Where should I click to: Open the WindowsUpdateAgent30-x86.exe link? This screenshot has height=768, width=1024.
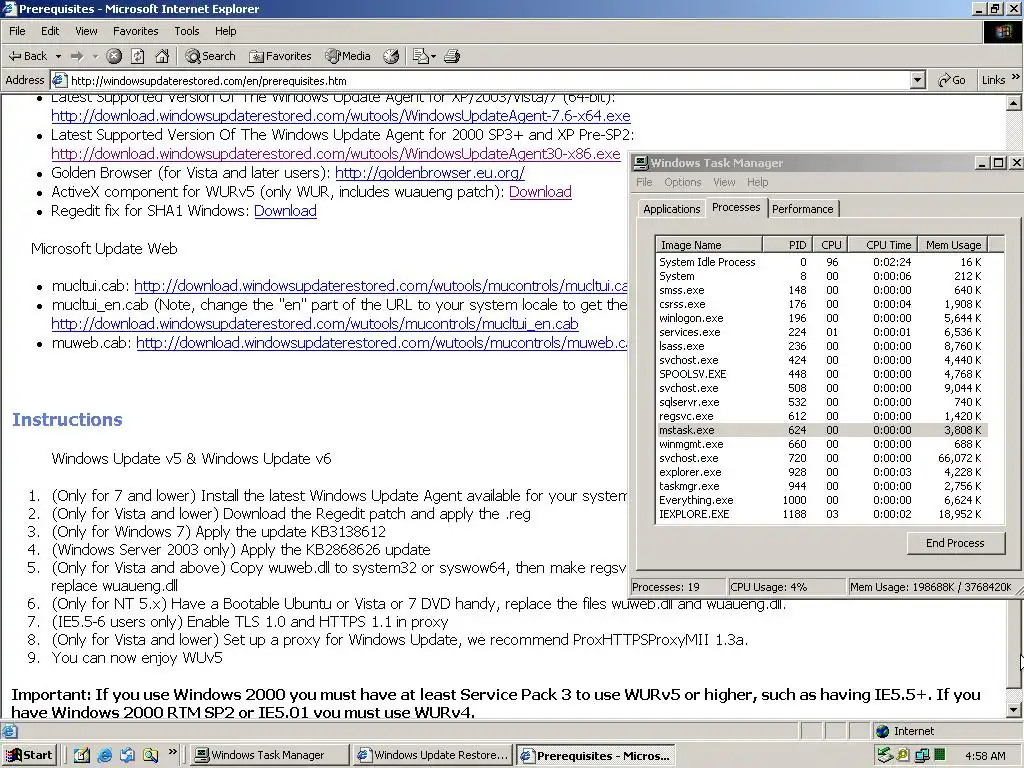[x=336, y=154]
